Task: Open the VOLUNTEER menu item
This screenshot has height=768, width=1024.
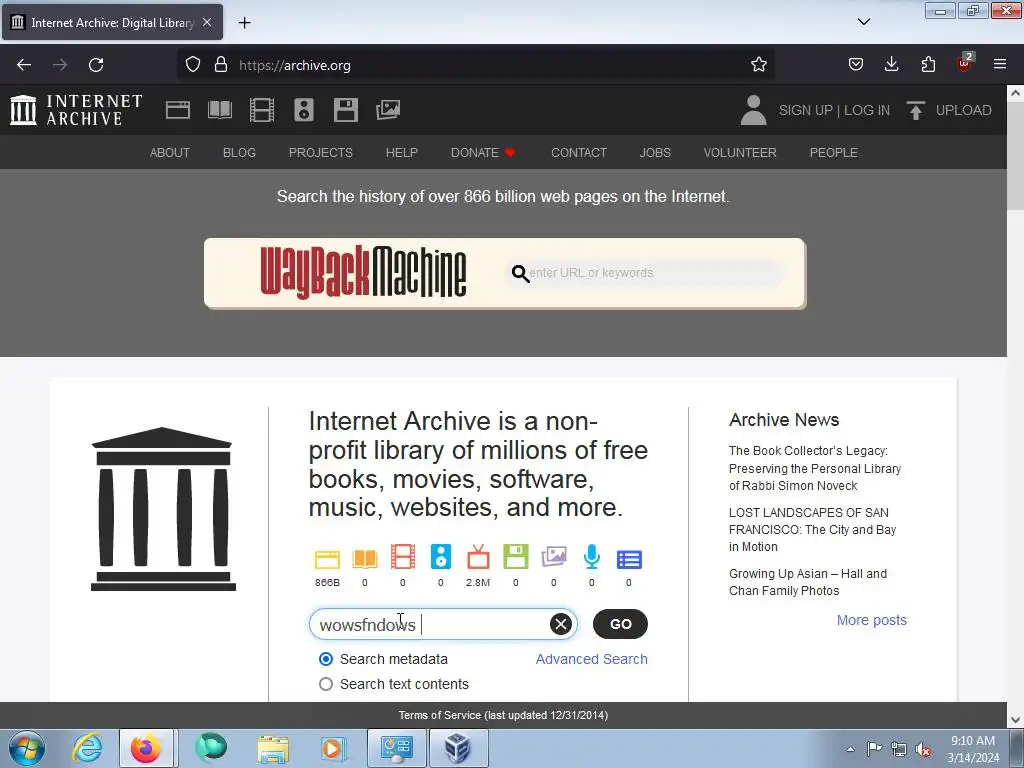Action: click(x=740, y=152)
